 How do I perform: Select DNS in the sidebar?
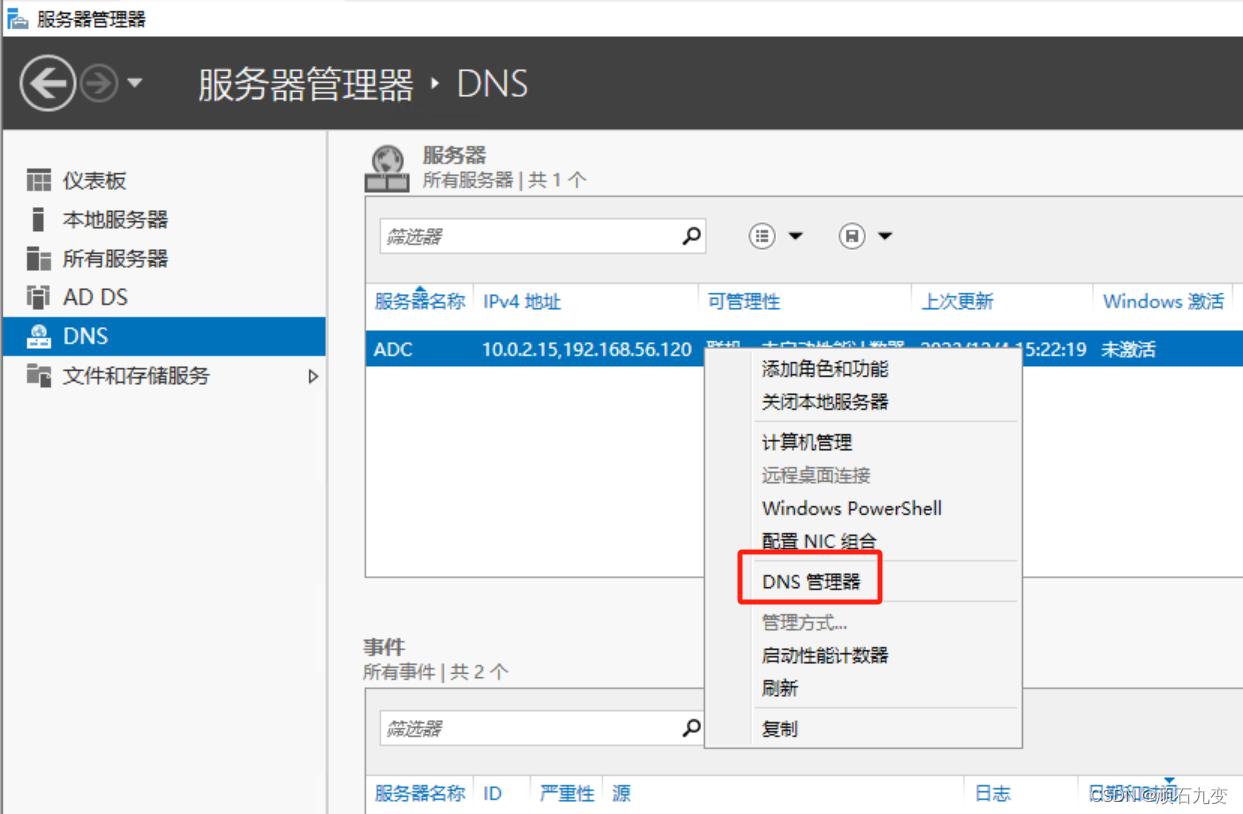(163, 336)
